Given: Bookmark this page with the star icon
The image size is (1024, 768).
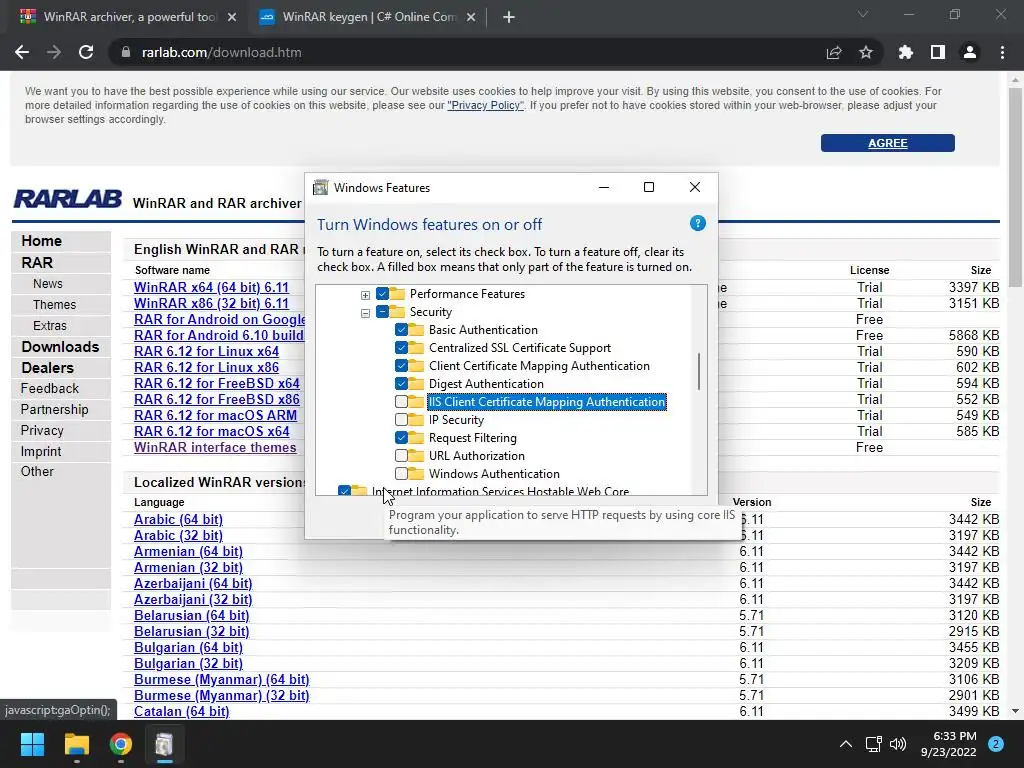Looking at the screenshot, I should coord(866,52).
